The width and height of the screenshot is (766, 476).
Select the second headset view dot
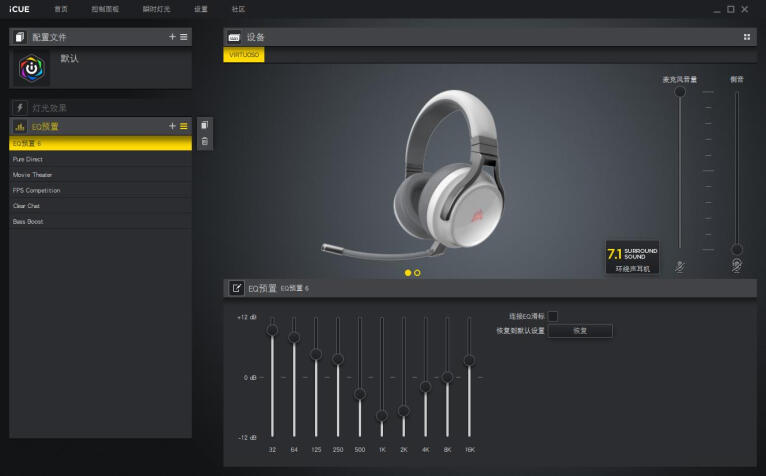[417, 272]
